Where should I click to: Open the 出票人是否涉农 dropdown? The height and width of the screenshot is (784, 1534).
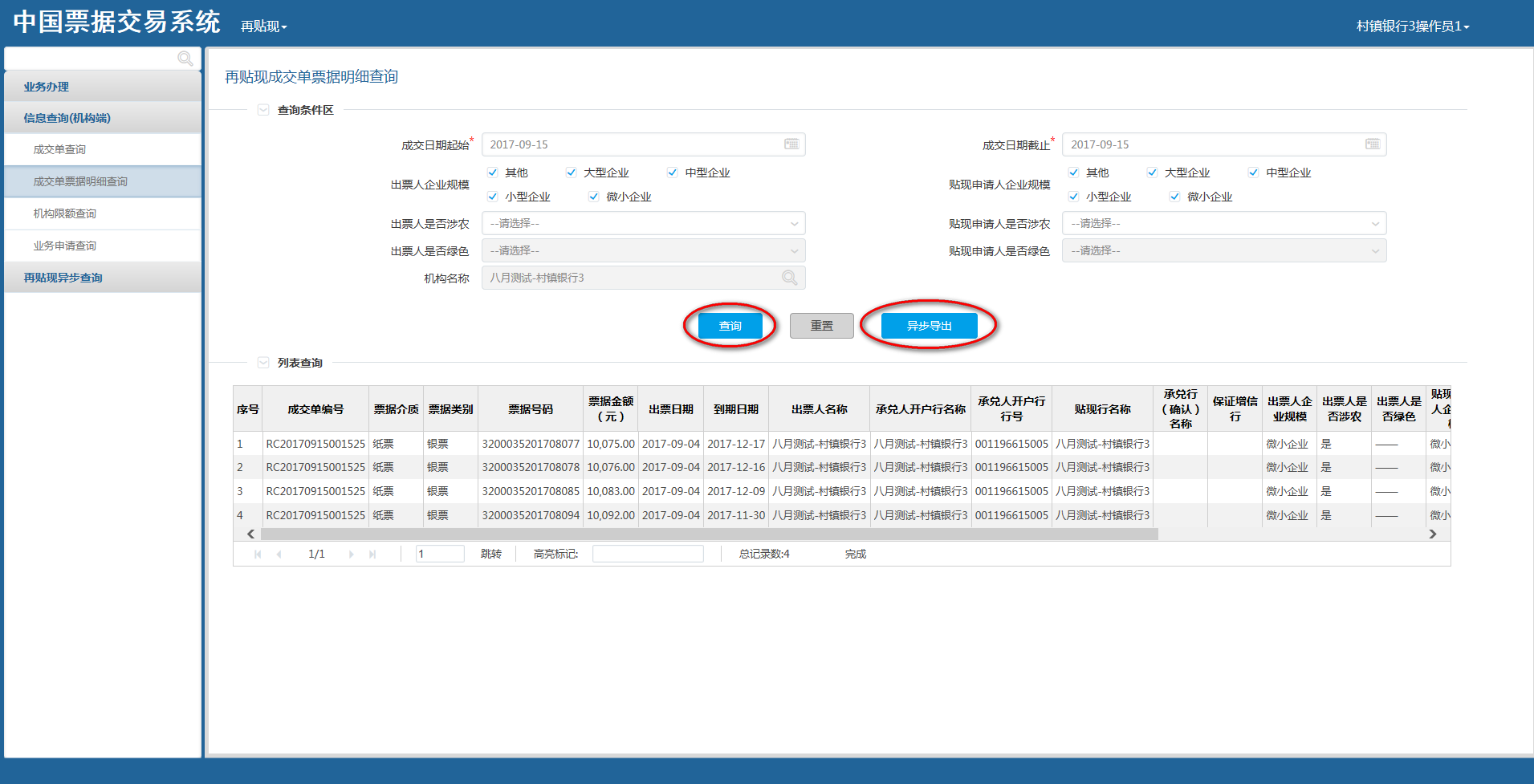coord(643,223)
